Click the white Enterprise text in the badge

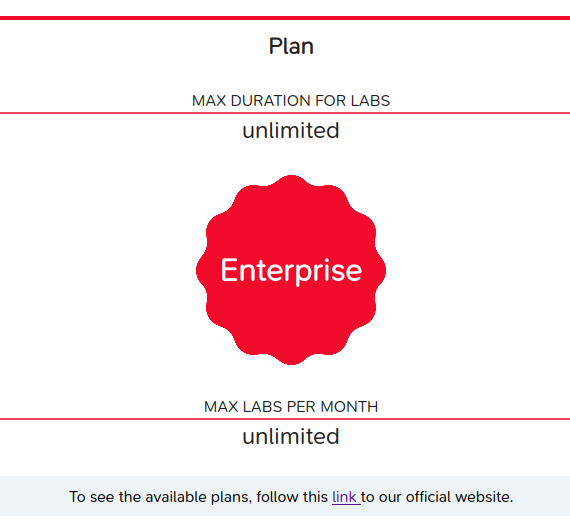[x=291, y=270]
